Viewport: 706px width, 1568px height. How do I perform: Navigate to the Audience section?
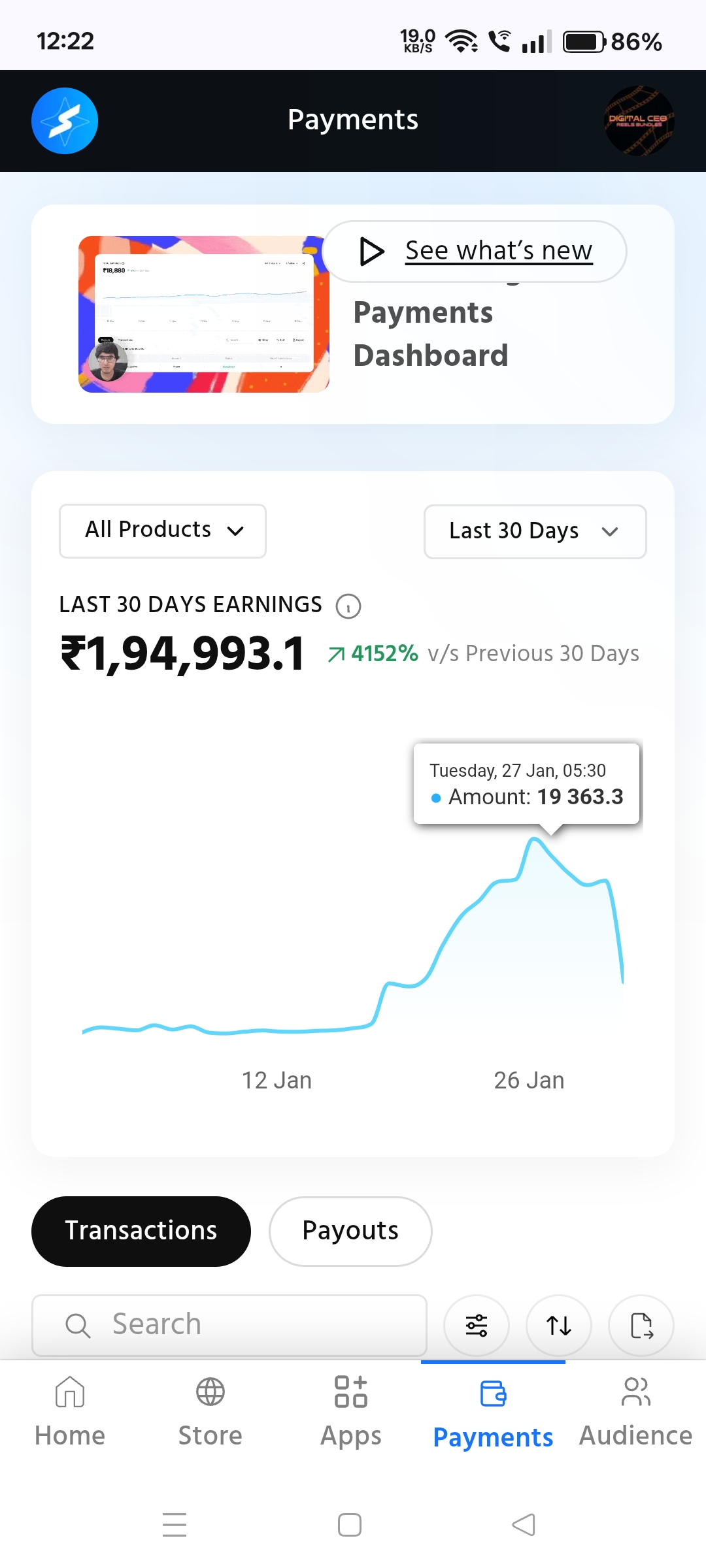pyautogui.click(x=635, y=1411)
